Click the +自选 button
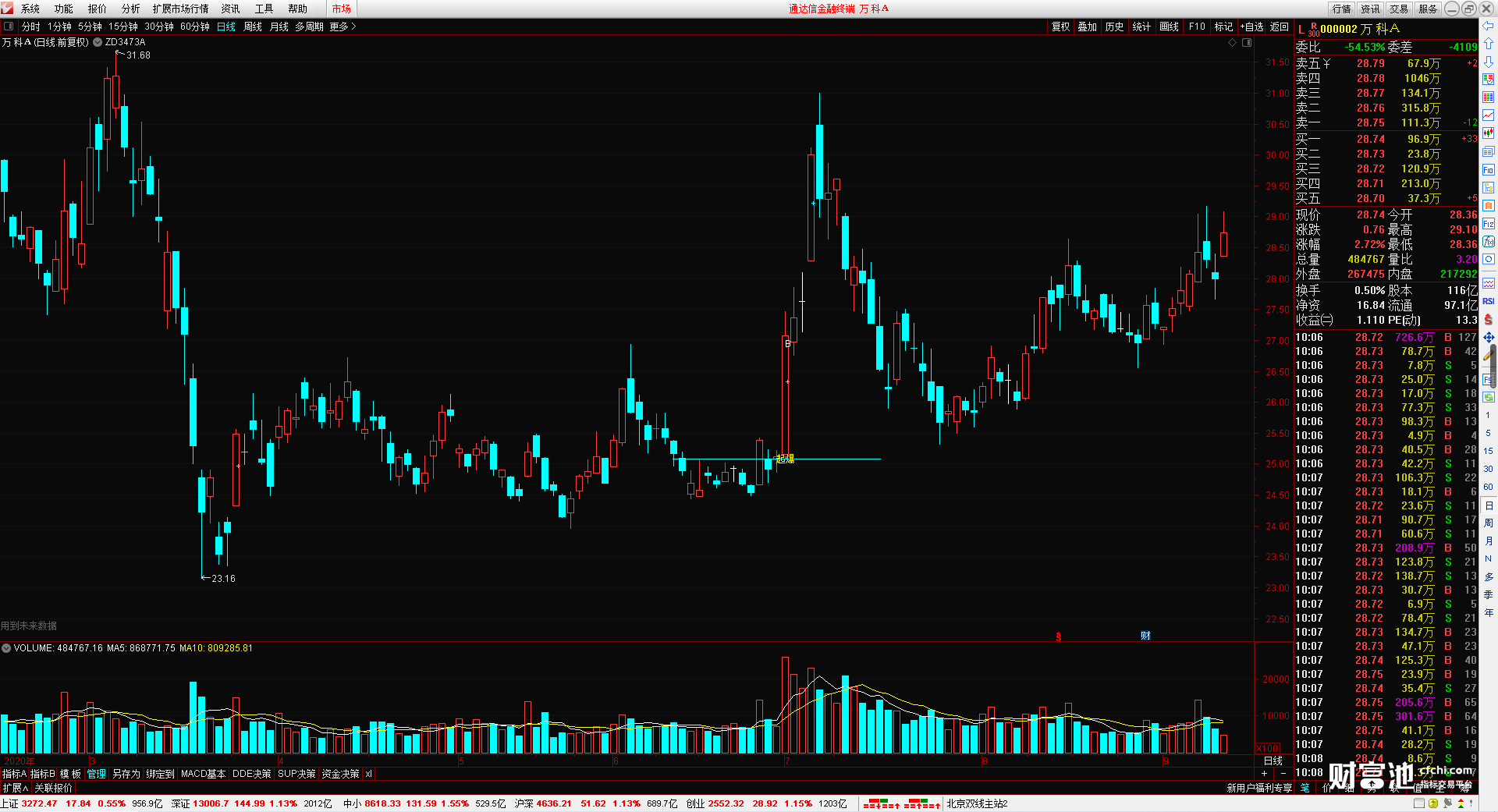The width and height of the screenshot is (1498, 812). coord(1252,27)
